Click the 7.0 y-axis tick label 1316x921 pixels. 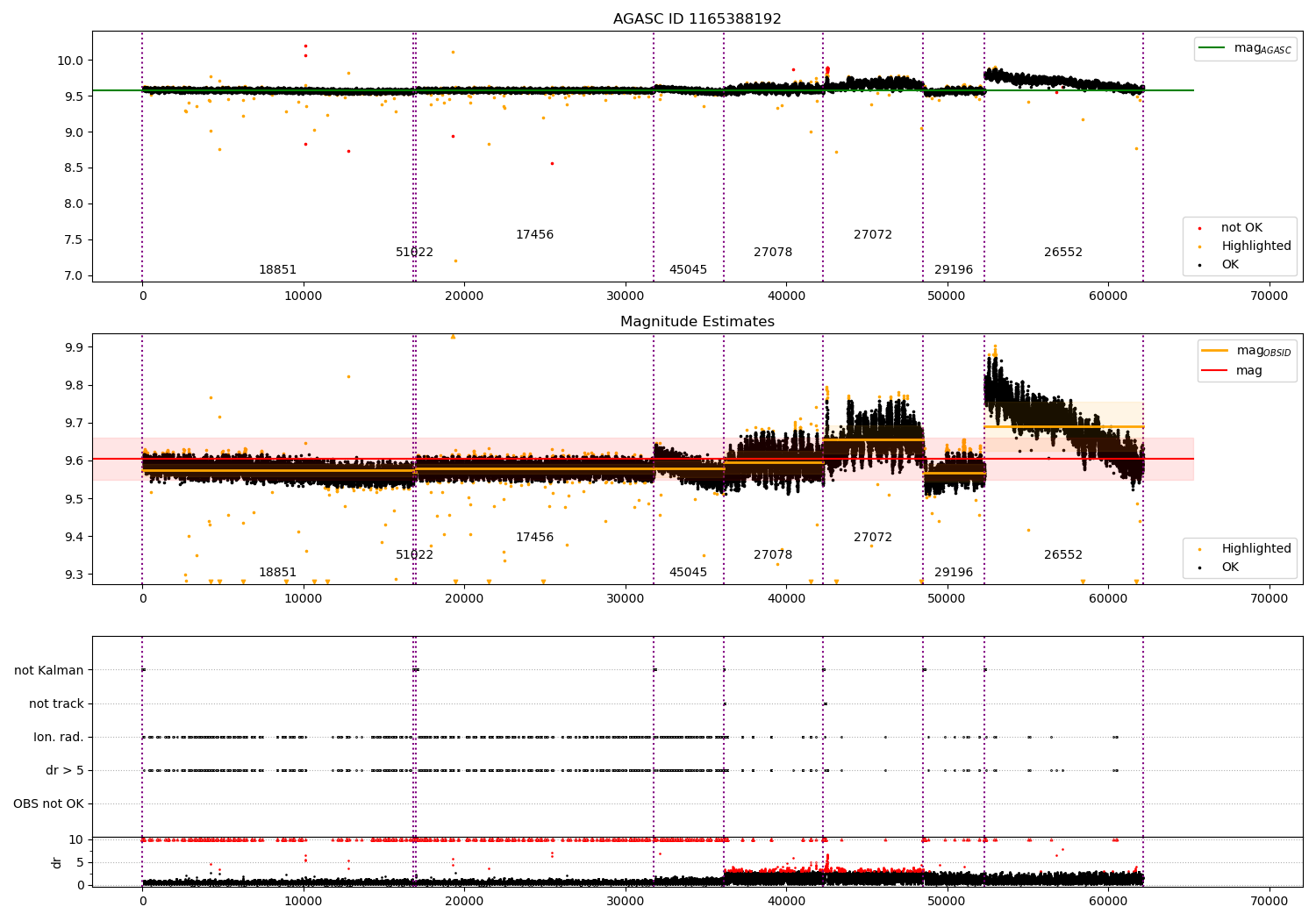[x=74, y=276]
